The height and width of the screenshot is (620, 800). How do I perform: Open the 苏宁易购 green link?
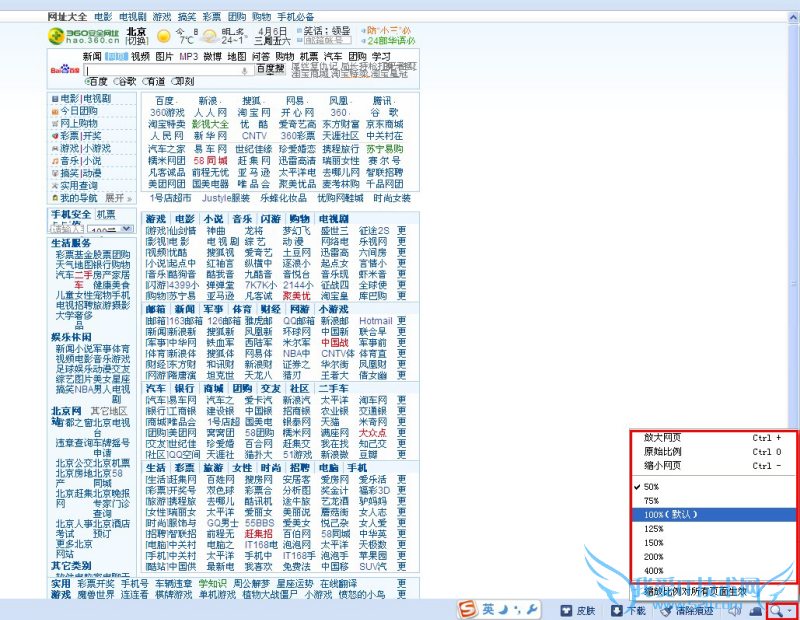385,149
